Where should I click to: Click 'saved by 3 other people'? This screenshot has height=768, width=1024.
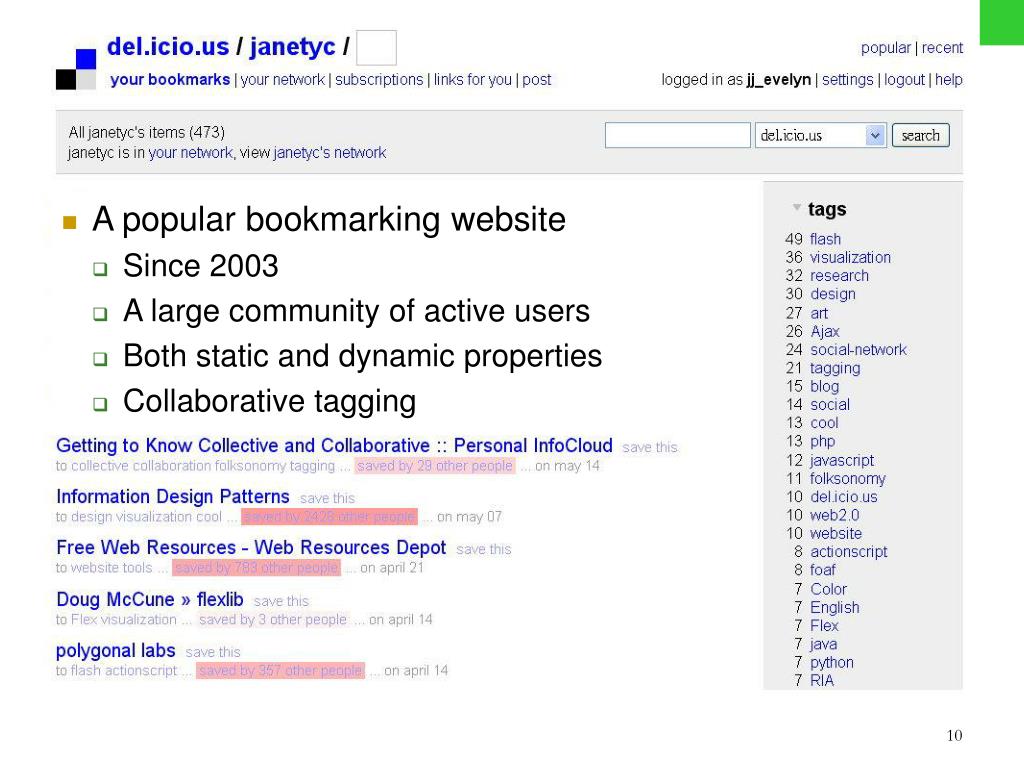point(273,619)
